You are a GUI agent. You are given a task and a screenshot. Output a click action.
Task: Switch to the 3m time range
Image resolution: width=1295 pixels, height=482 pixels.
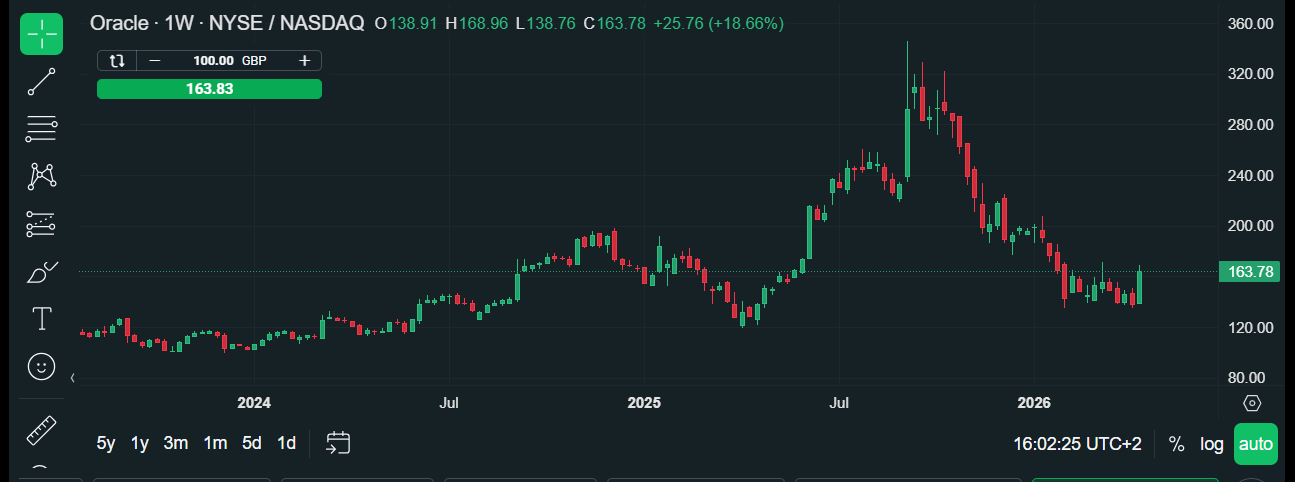(x=176, y=443)
